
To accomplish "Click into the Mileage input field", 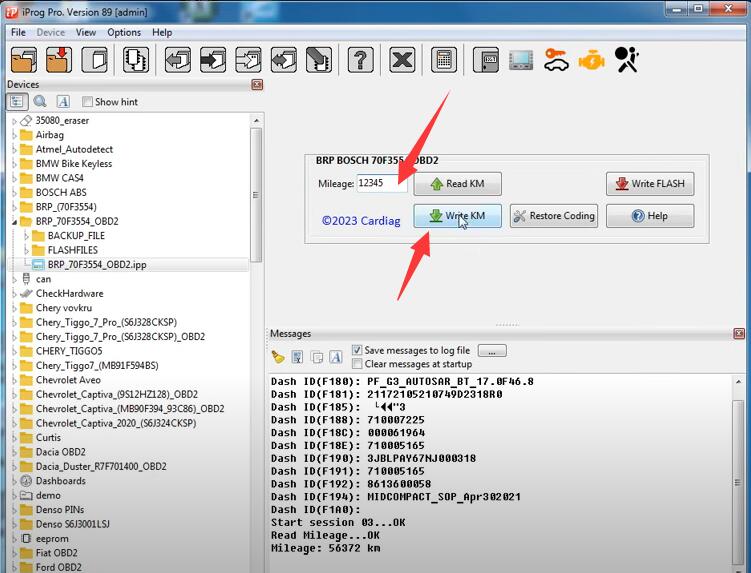I will (382, 183).
